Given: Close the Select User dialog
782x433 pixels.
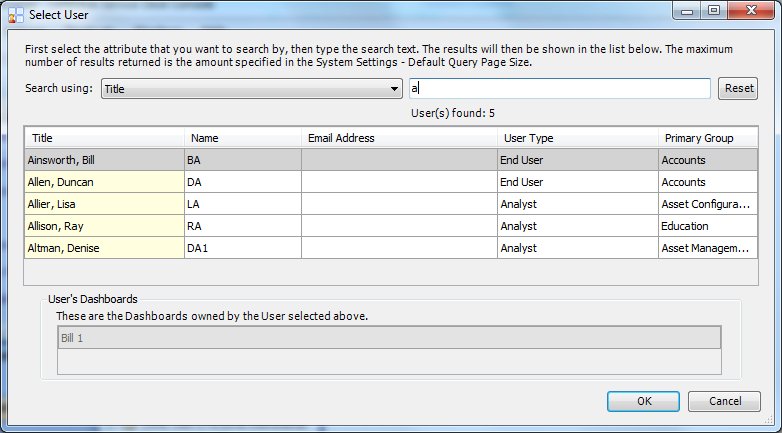Looking at the screenshot, I should tap(742, 11).
